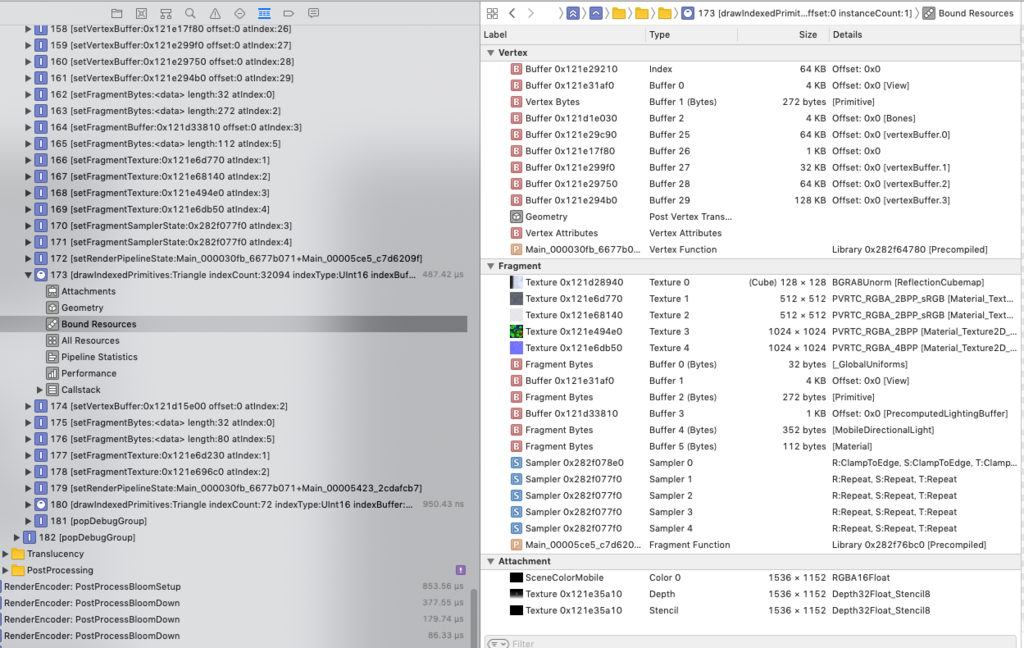
Task: Open the Breakpoint navigator icon
Action: point(289,13)
